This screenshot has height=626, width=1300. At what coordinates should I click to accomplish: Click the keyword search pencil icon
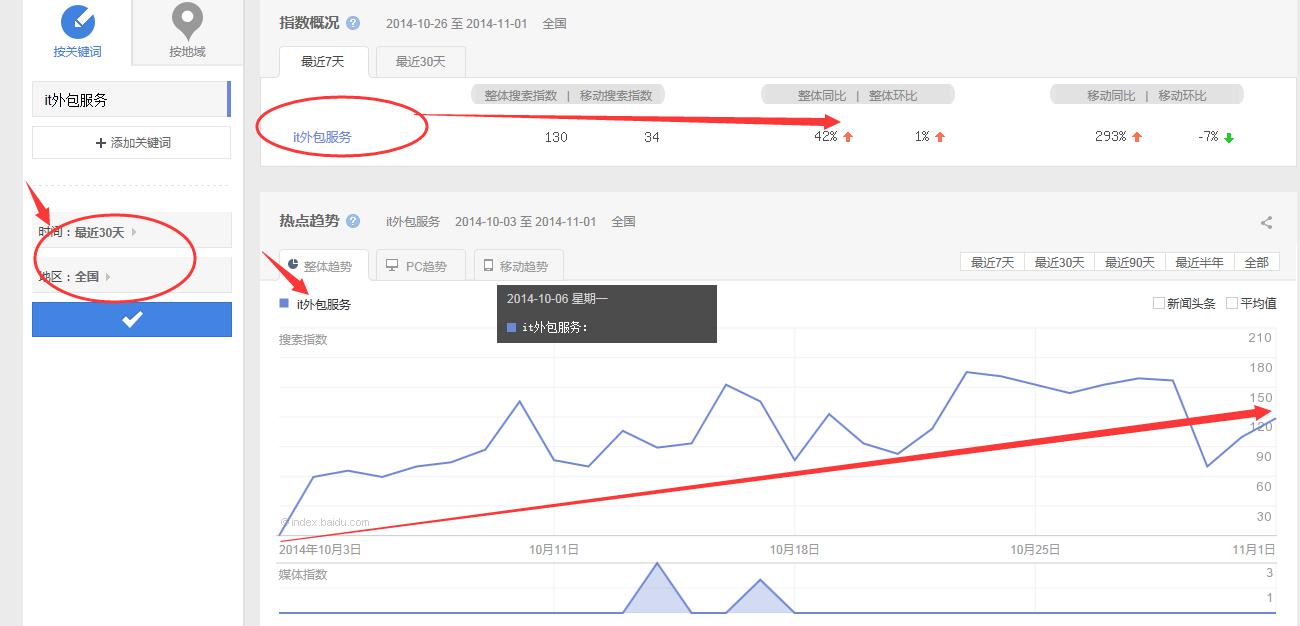pos(77,20)
